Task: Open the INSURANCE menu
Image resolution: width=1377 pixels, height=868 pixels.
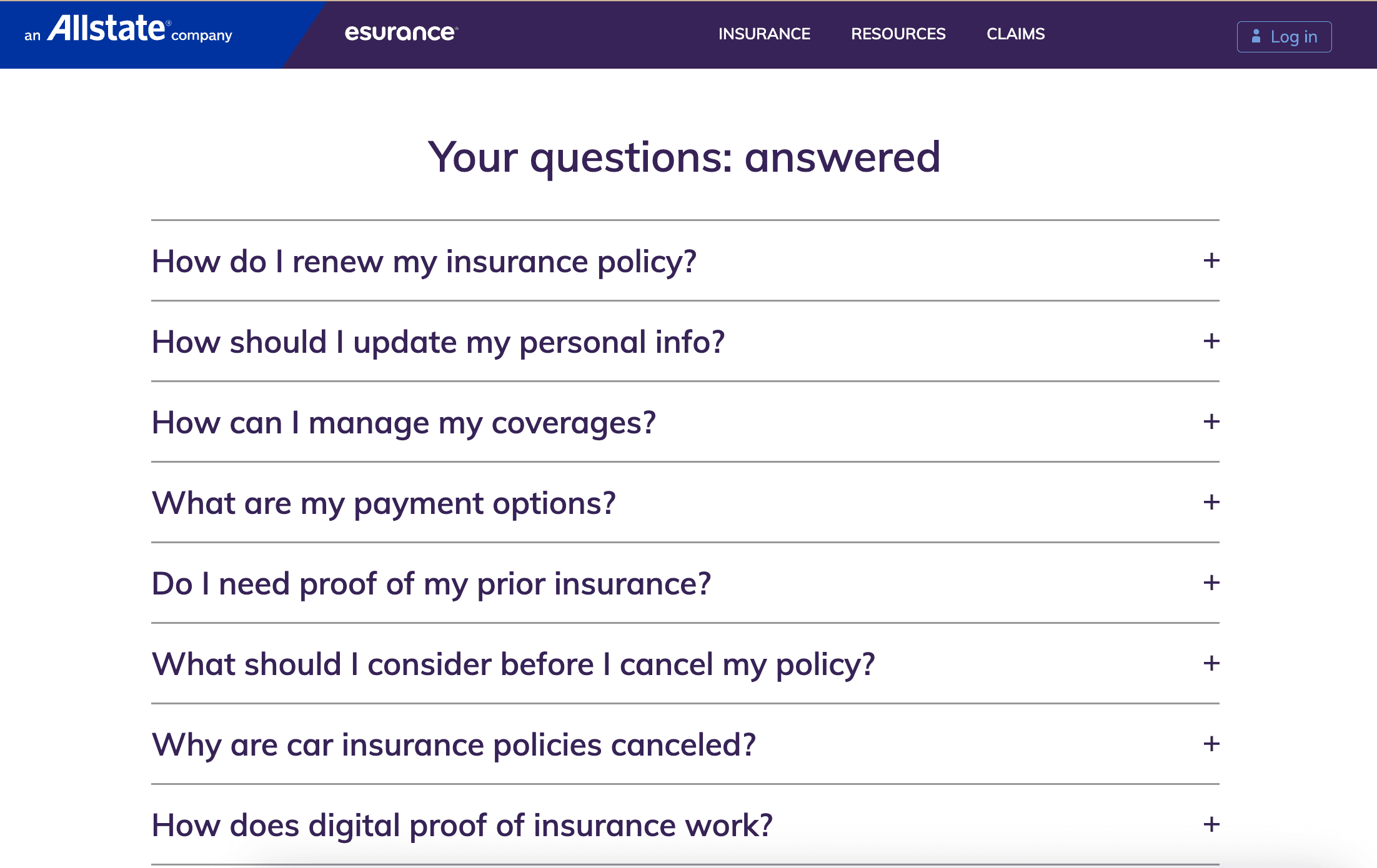Action: (764, 34)
